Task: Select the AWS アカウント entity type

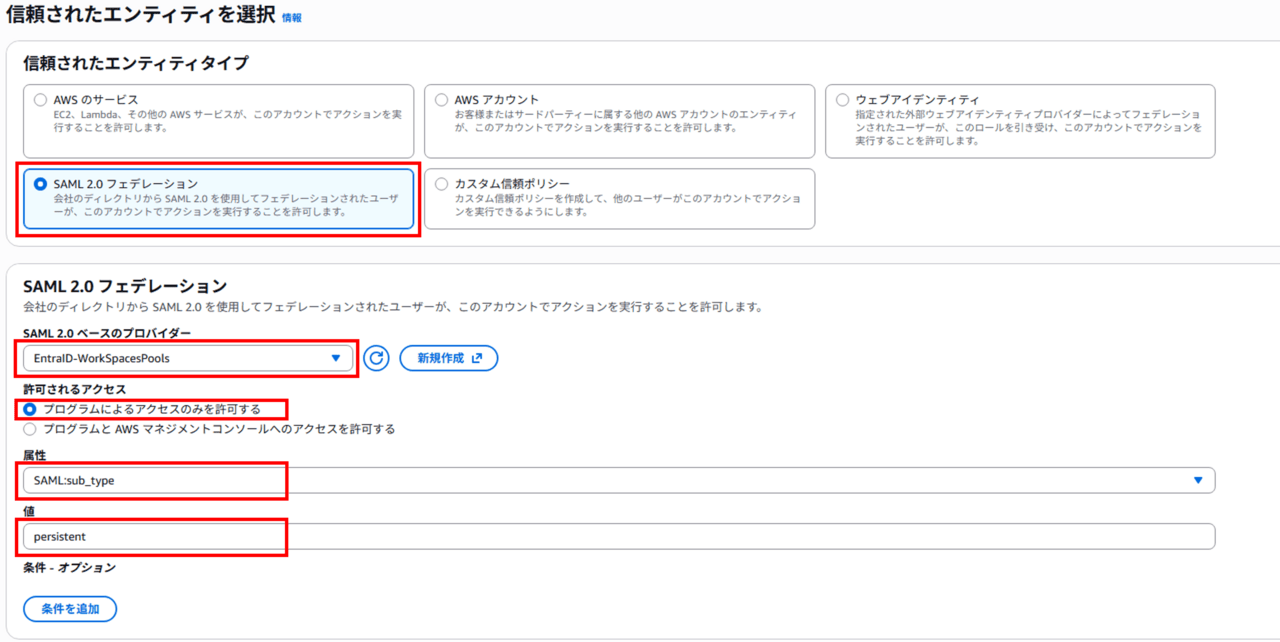Action: (441, 100)
